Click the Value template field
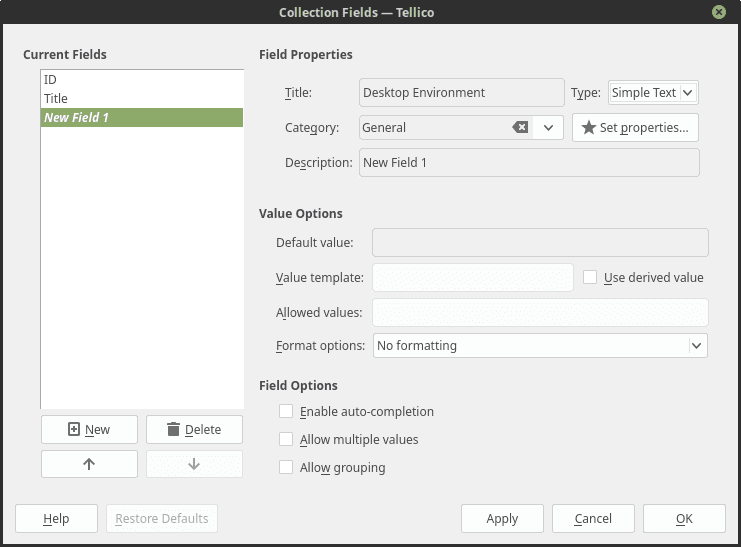The image size is (741, 547). click(x=473, y=277)
